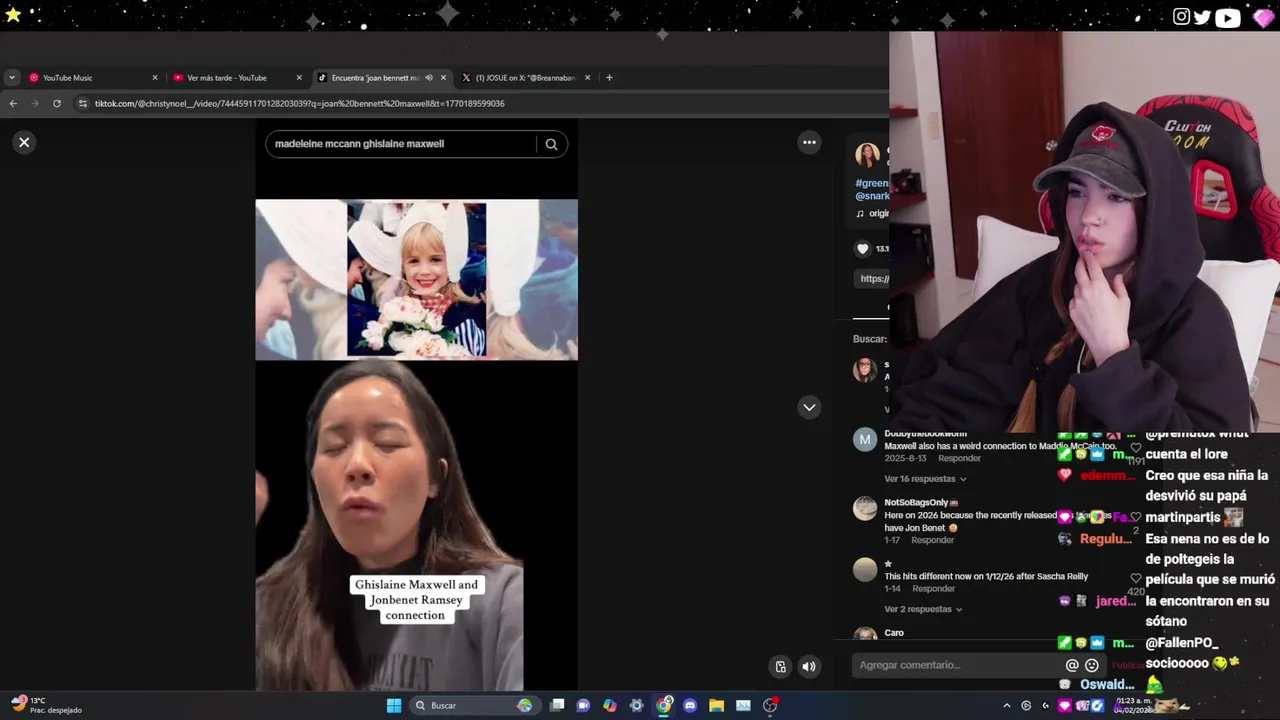Open the emoji picker in comment box
Image resolution: width=1280 pixels, height=720 pixels.
[x=1092, y=665]
